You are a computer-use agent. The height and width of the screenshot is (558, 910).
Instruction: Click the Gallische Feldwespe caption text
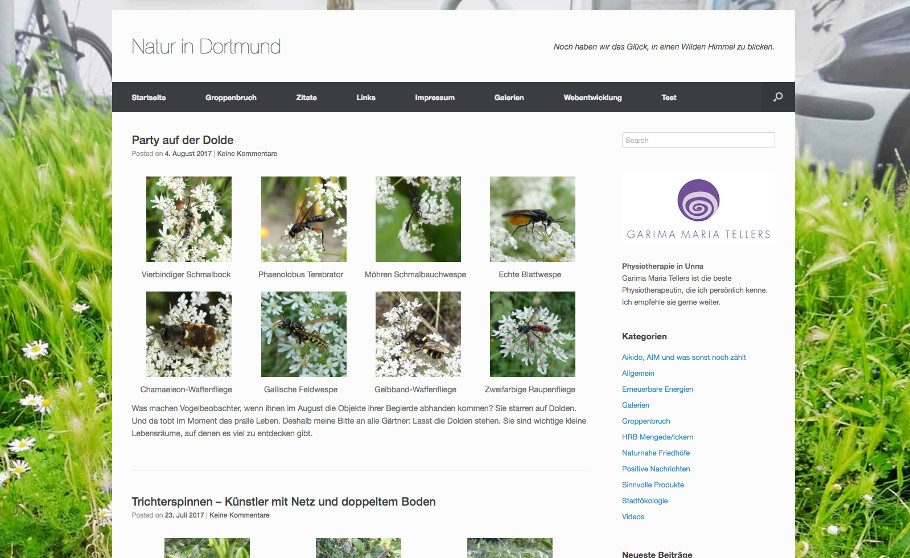click(x=301, y=390)
